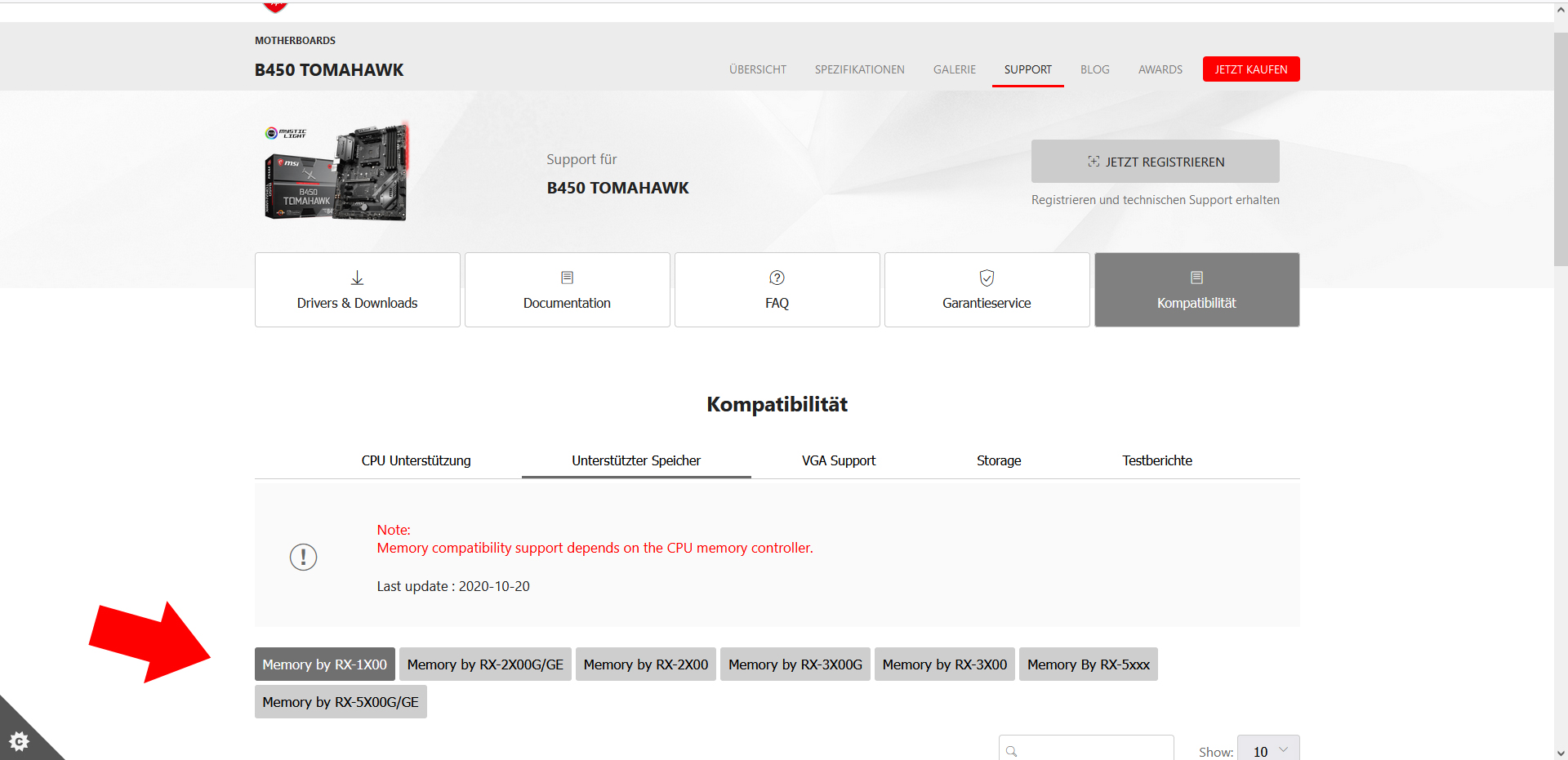Select Memory by RX-2X00G/GE filter
Viewport: 1568px width, 760px height.
point(486,664)
